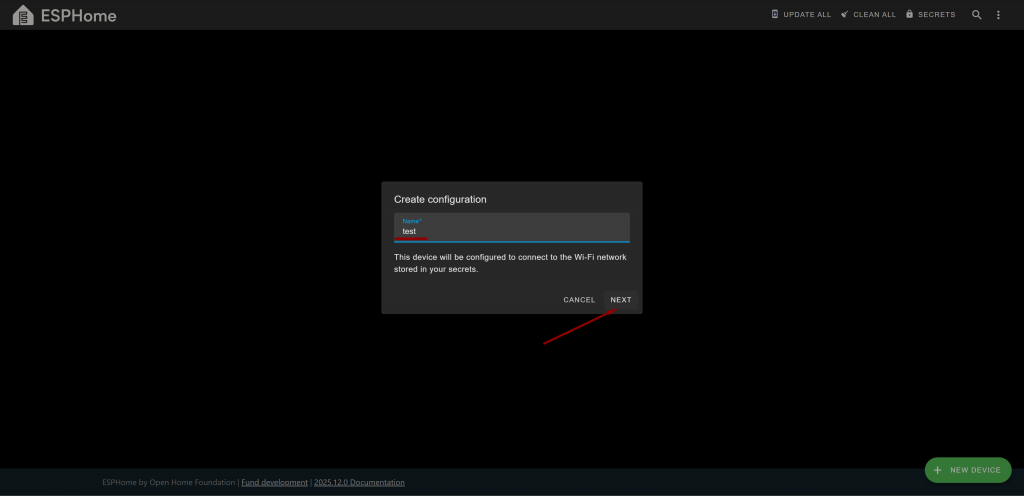Click the Create configuration dialog title
Viewport: 1024px width, 496px height.
coord(440,200)
